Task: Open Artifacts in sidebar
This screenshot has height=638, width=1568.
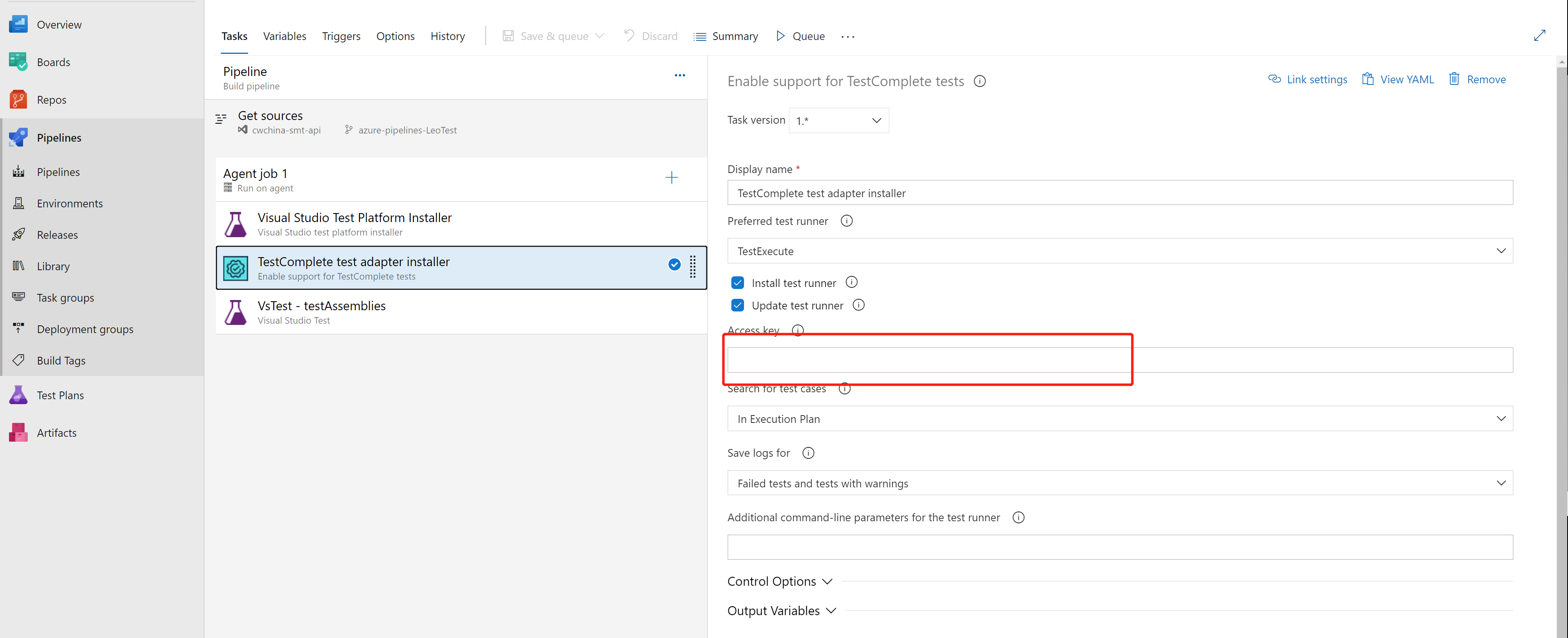Action: [x=57, y=433]
